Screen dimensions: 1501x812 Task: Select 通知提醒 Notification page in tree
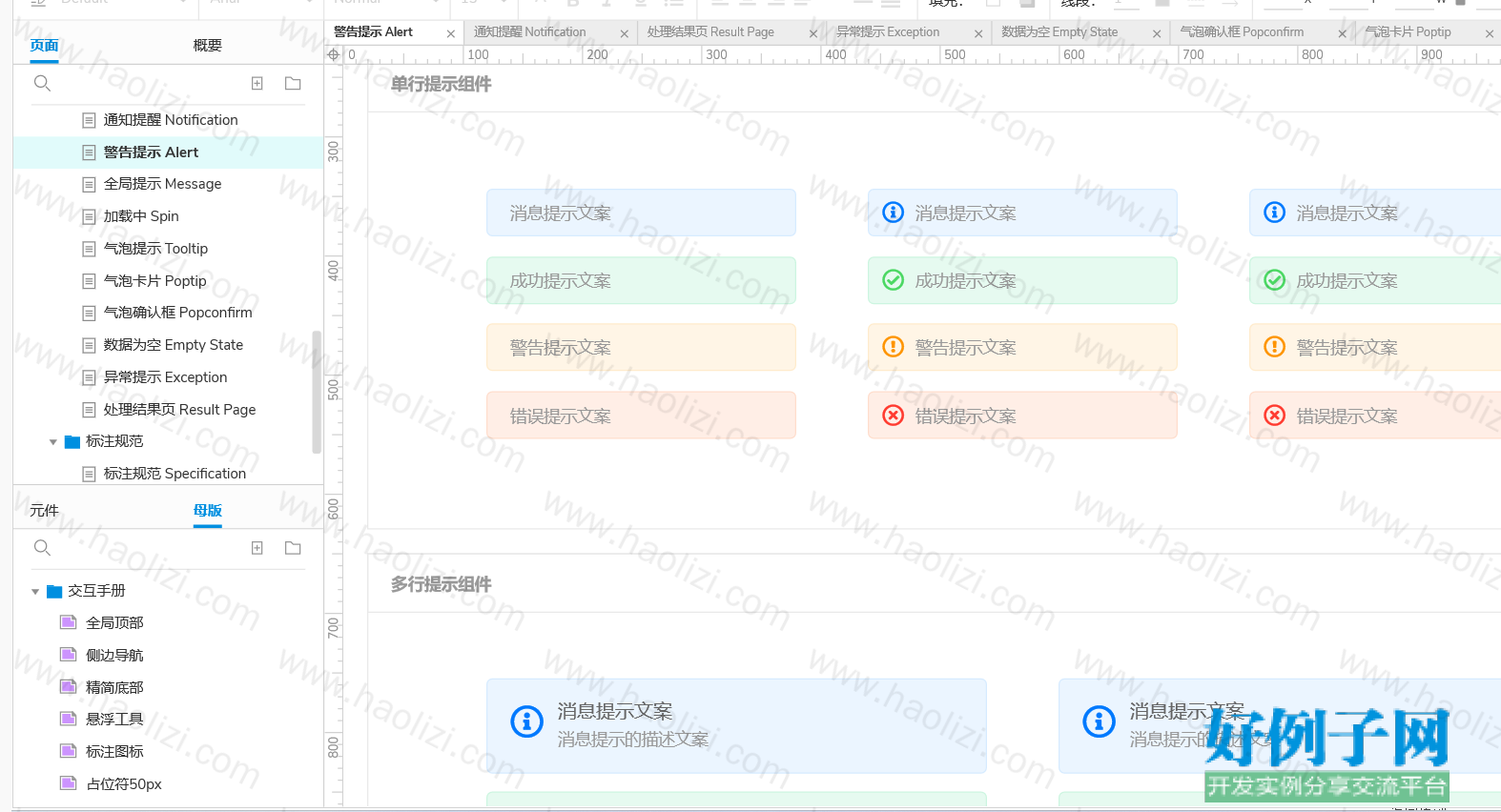click(x=169, y=120)
